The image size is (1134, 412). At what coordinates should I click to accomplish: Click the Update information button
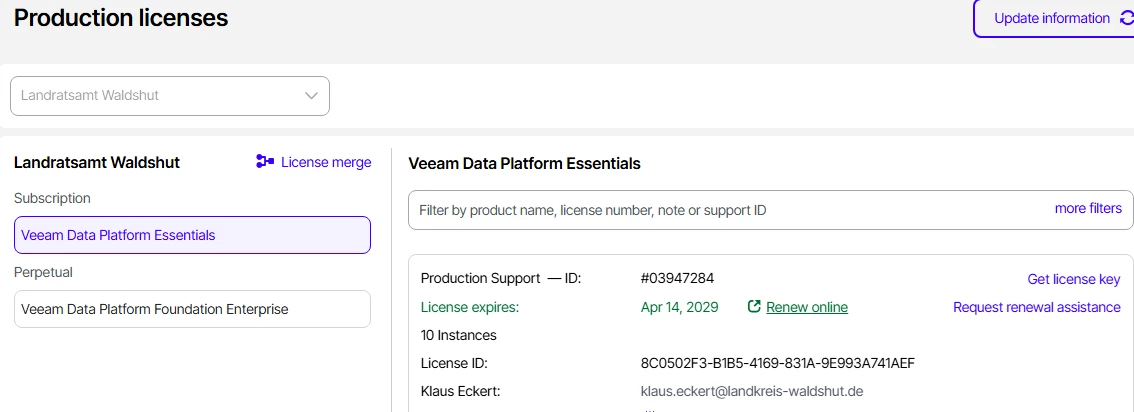pyautogui.click(x=1054, y=19)
